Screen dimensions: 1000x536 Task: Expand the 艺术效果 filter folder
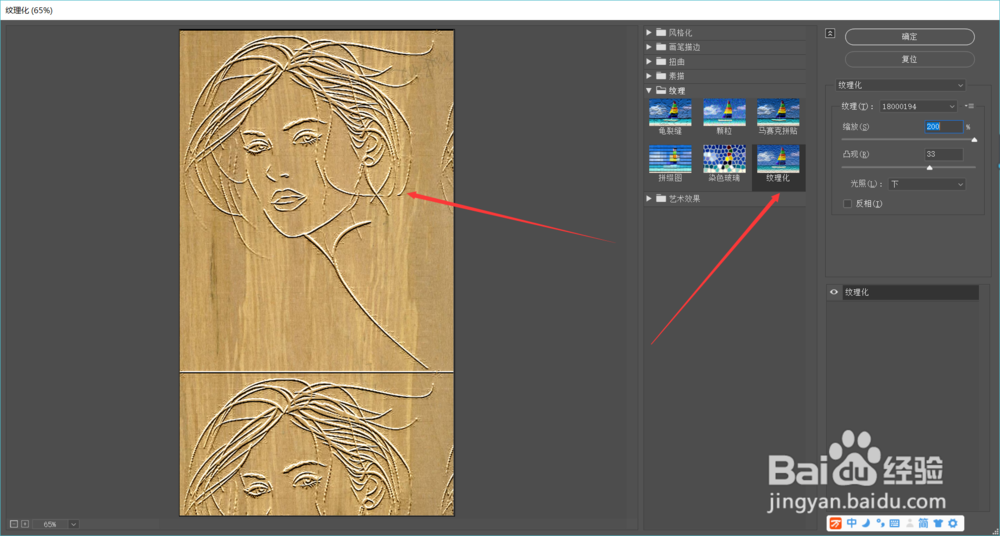click(649, 198)
